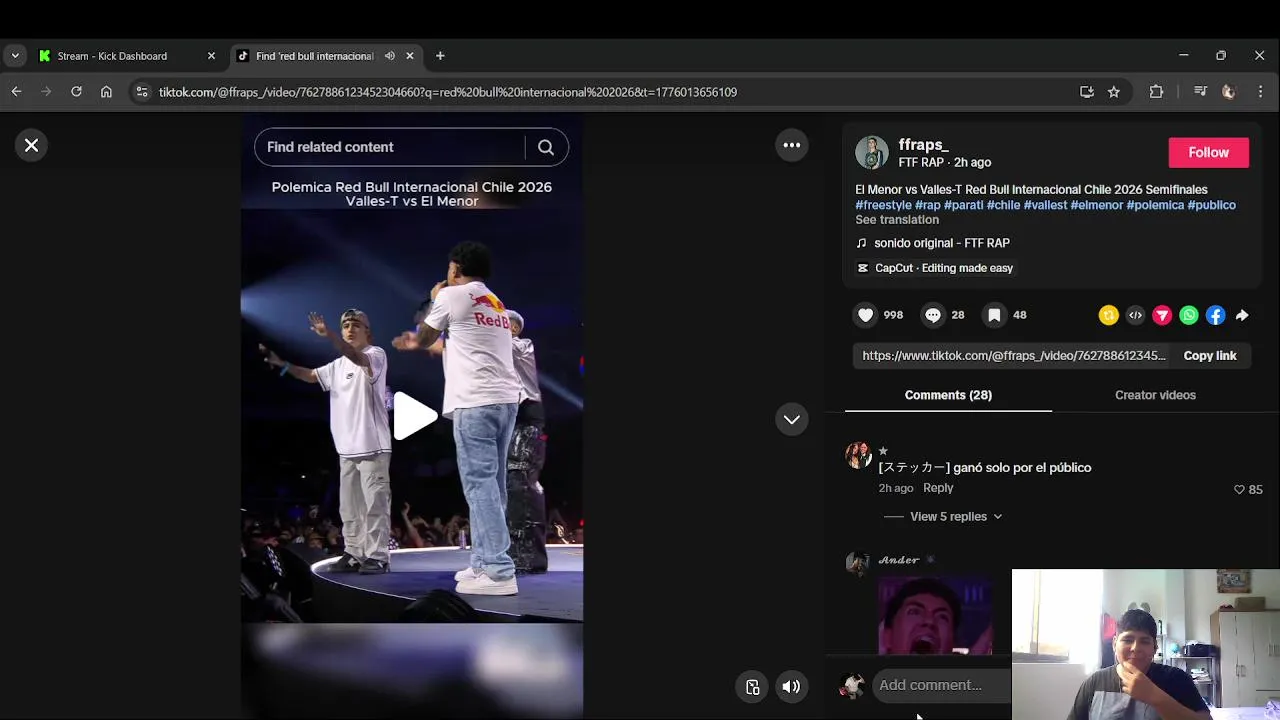Click the browser address bar URL
Image resolution: width=1280 pixels, height=720 pixels.
click(x=448, y=92)
